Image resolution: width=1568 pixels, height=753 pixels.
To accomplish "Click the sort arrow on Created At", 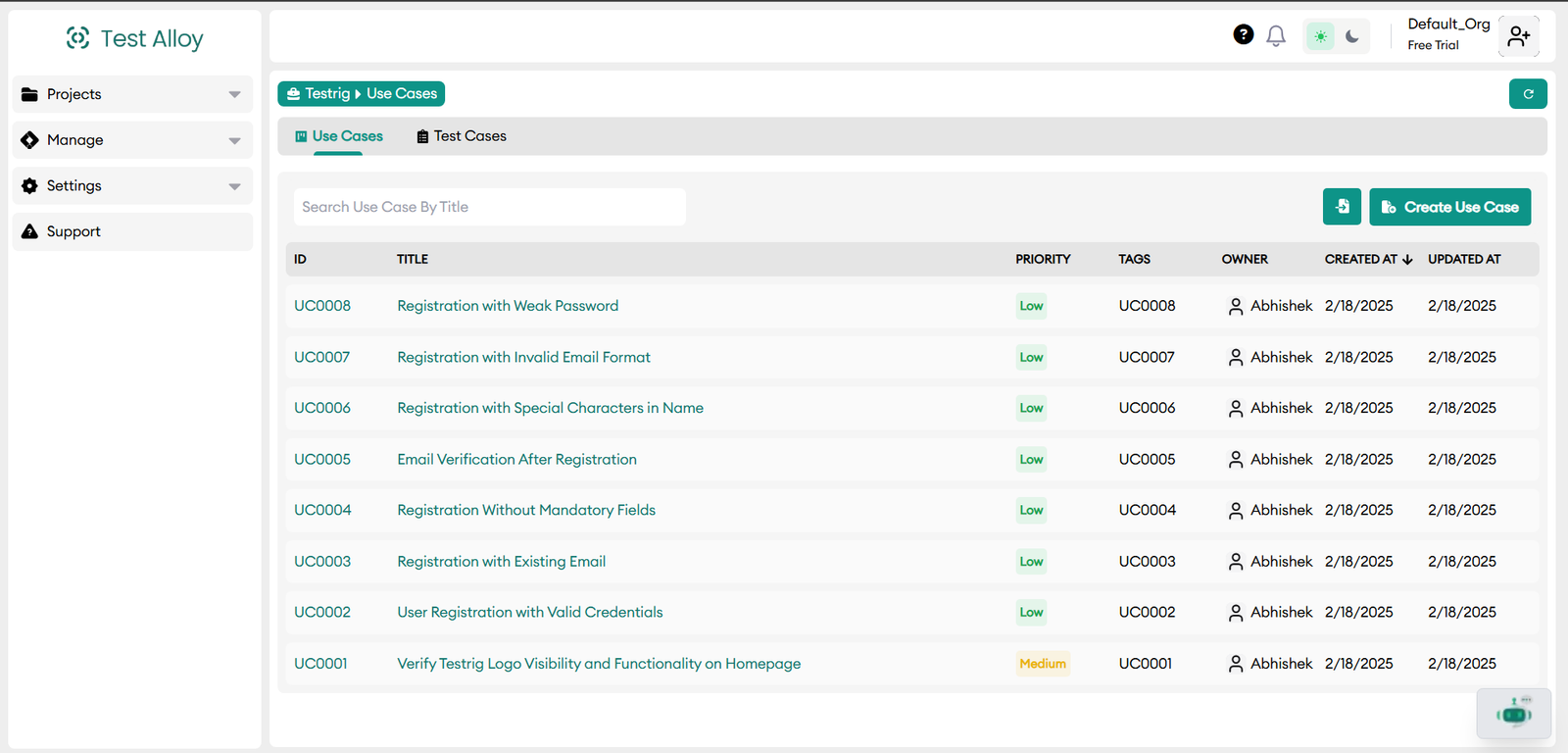I will tap(1407, 260).
